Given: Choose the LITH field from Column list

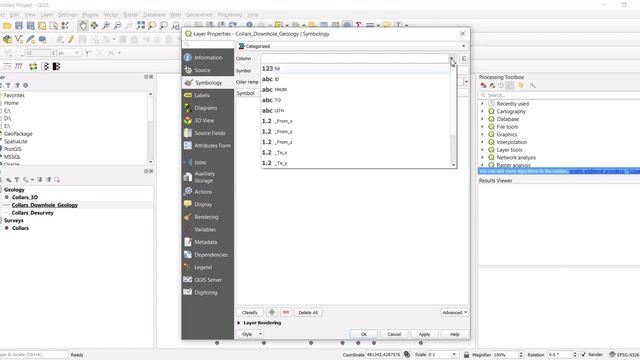Looking at the screenshot, I should coord(356,111).
